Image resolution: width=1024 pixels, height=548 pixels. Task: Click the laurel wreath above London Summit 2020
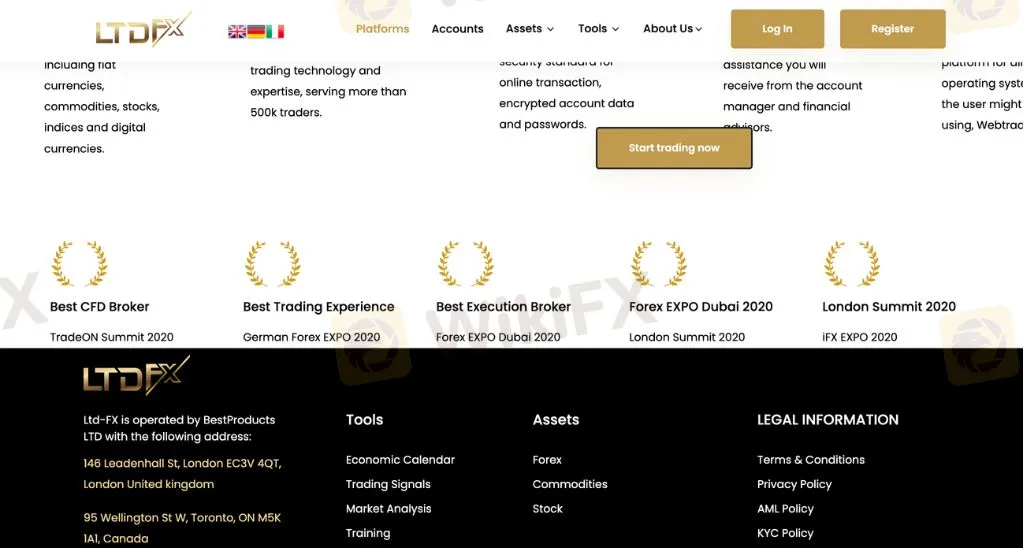(852, 264)
